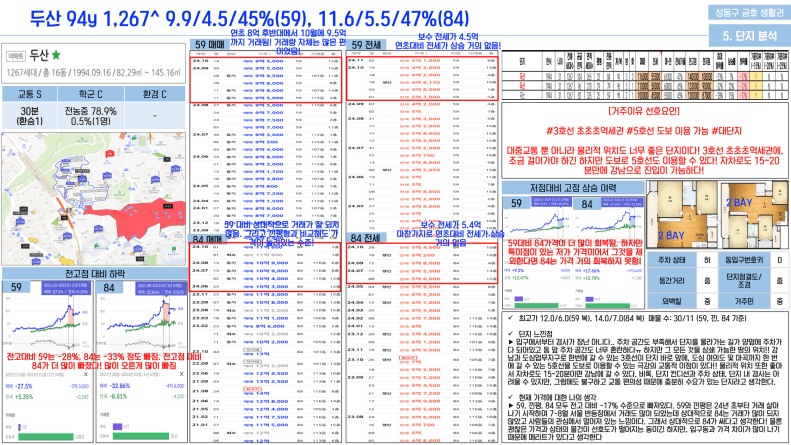
Task: Click the [거주이유 선호요인] heading
Action: tap(644, 111)
